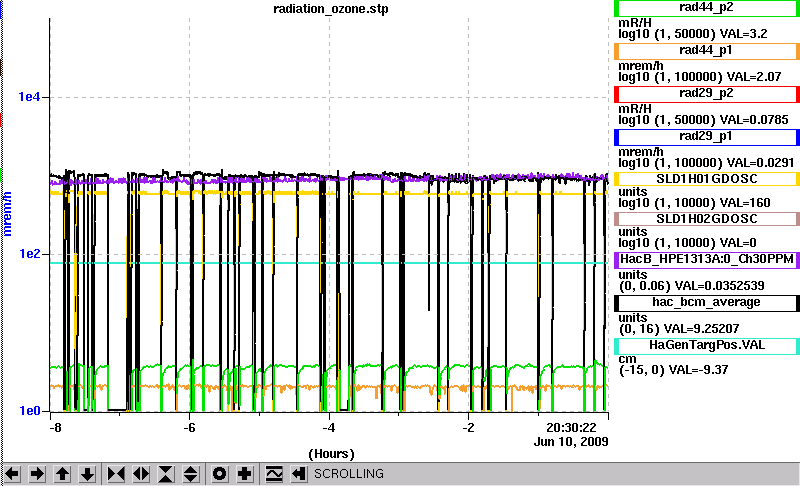Shift the plot up with the up arrow
The height and width of the screenshot is (486, 800).
(63, 474)
